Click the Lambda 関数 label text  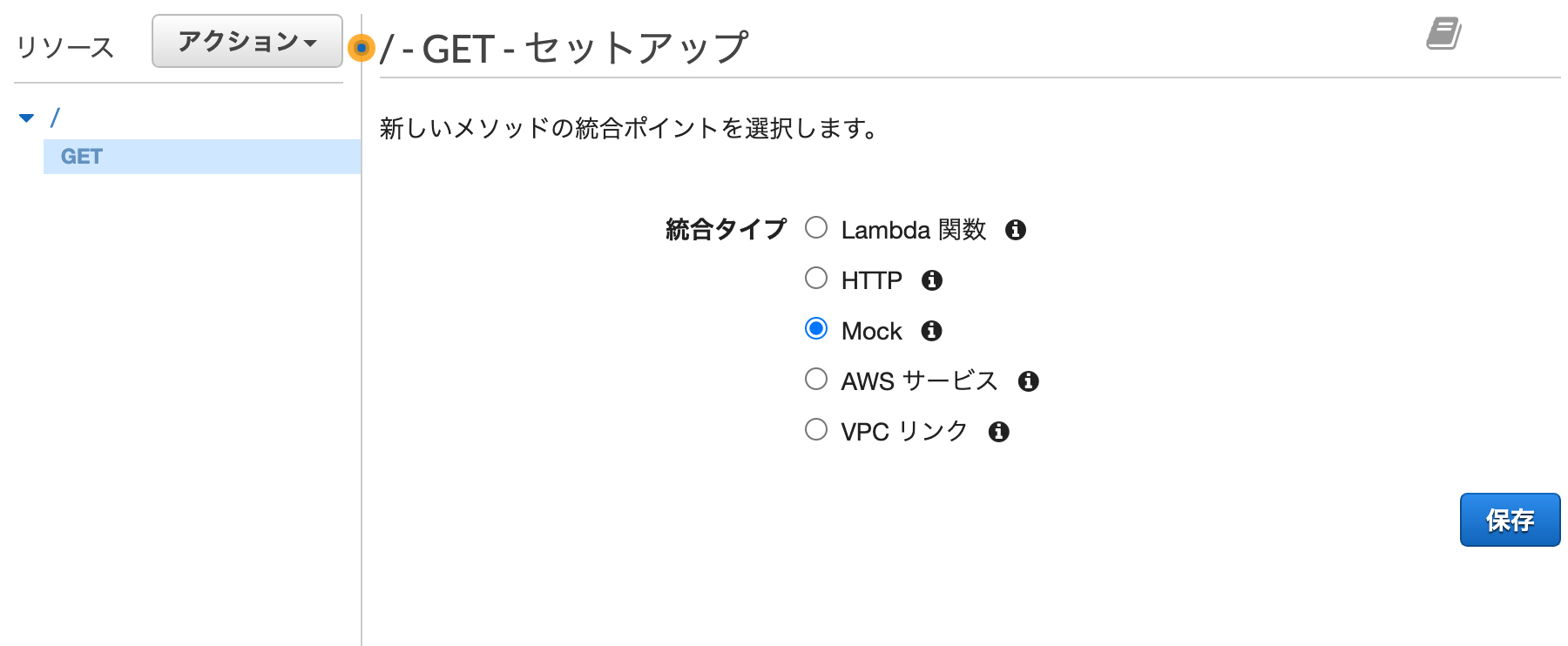(x=914, y=230)
